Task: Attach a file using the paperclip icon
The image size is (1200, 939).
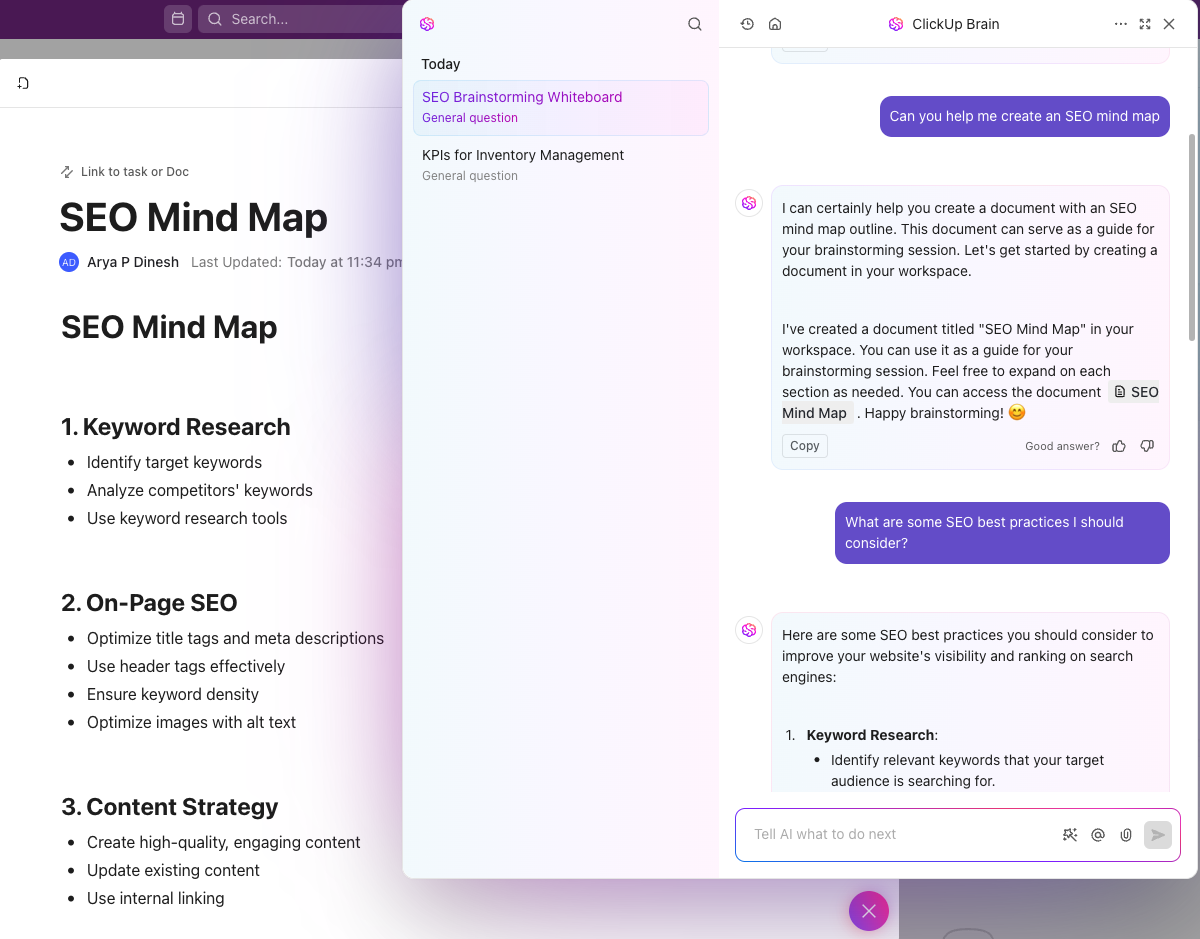Action: tap(1125, 834)
